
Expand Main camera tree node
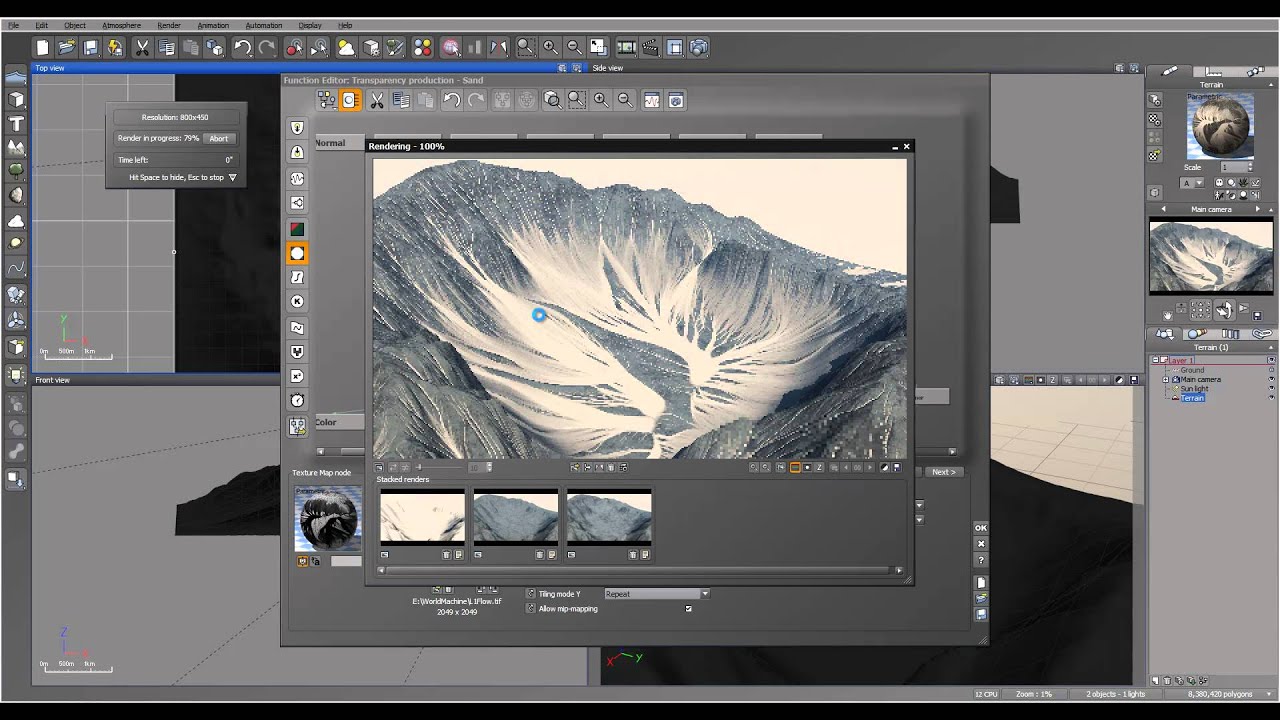(x=1165, y=380)
